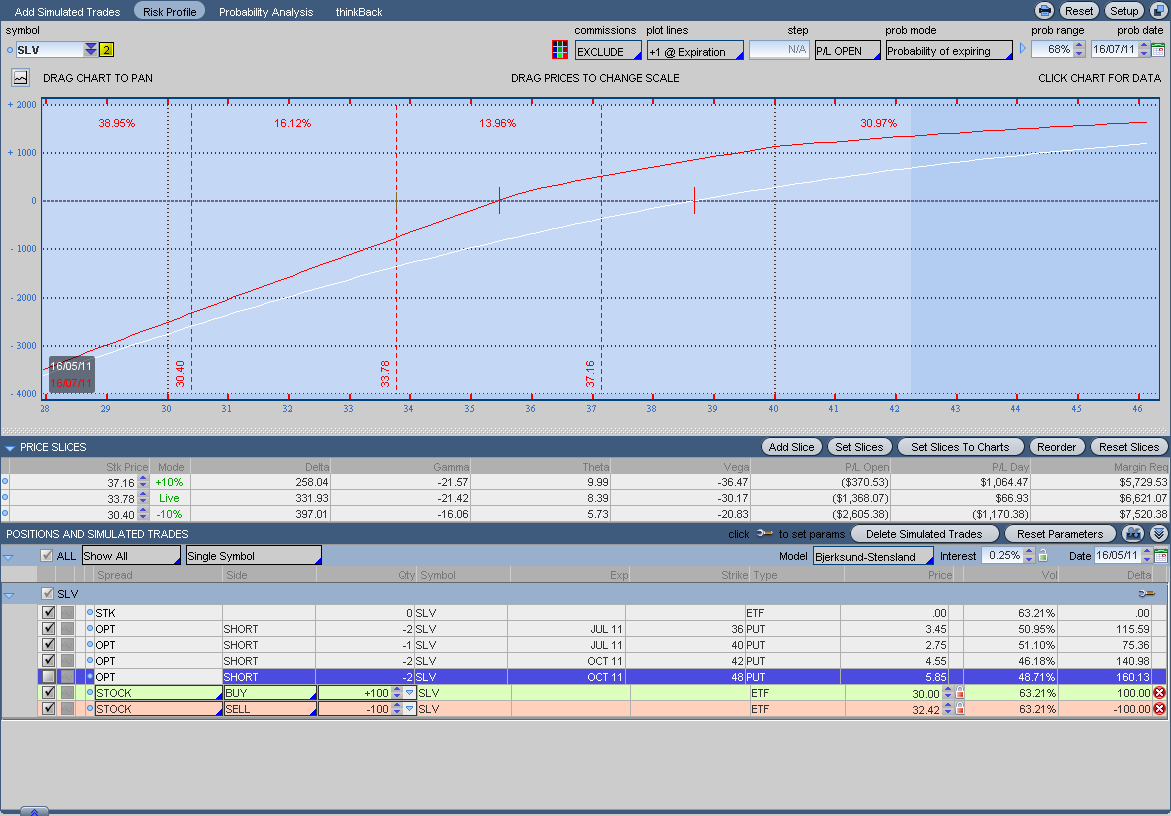Viewport: 1171px width, 816px height.
Task: Select the Risk Profile tab
Action: tap(170, 11)
